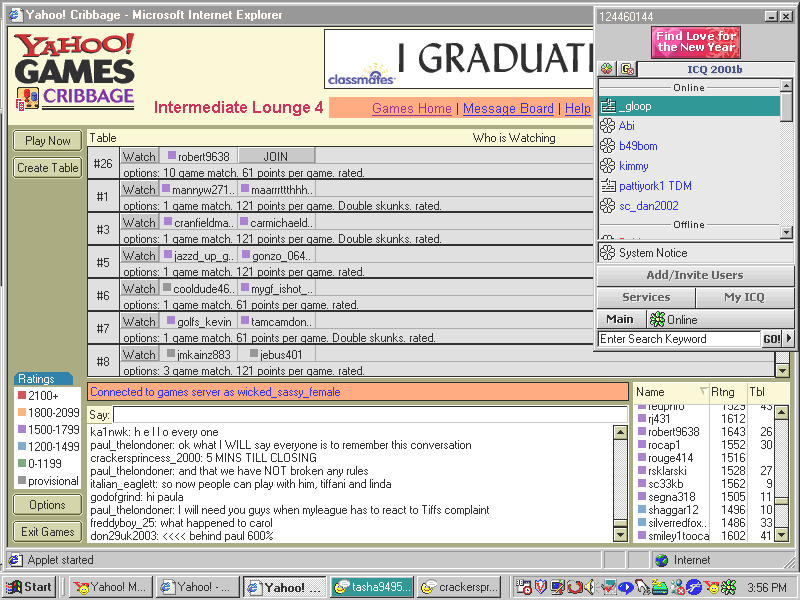Click player list scroll down arrow
The image size is (800, 600).
point(782,535)
